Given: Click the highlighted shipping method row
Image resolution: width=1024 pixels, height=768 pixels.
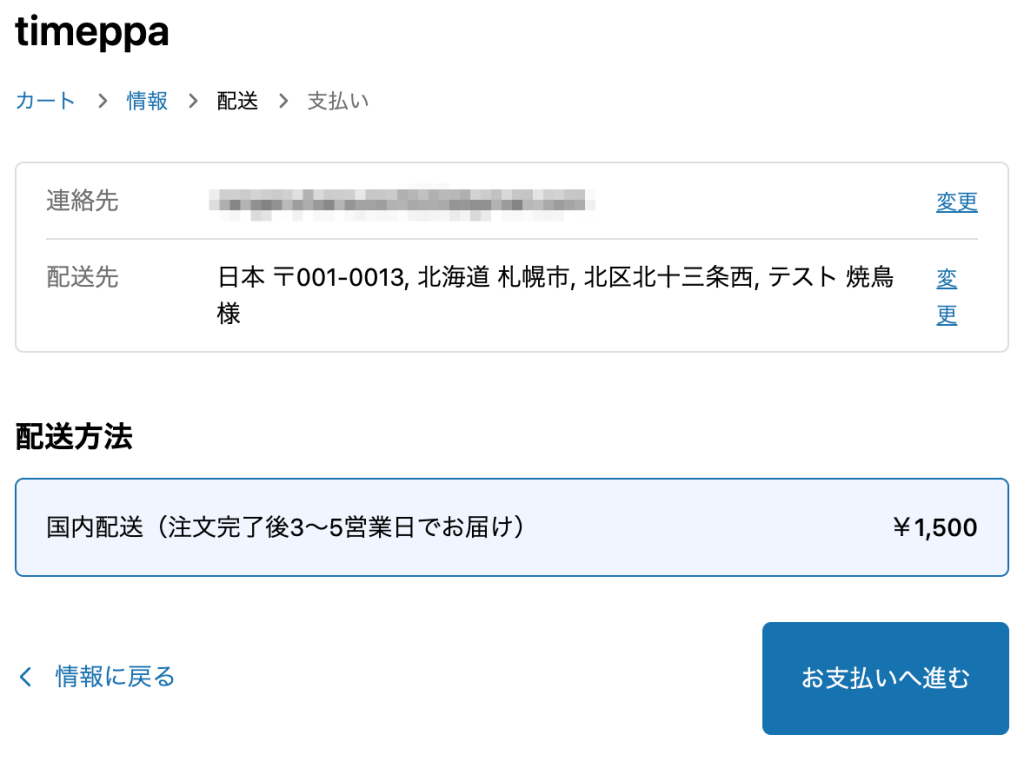Looking at the screenshot, I should 512,527.
